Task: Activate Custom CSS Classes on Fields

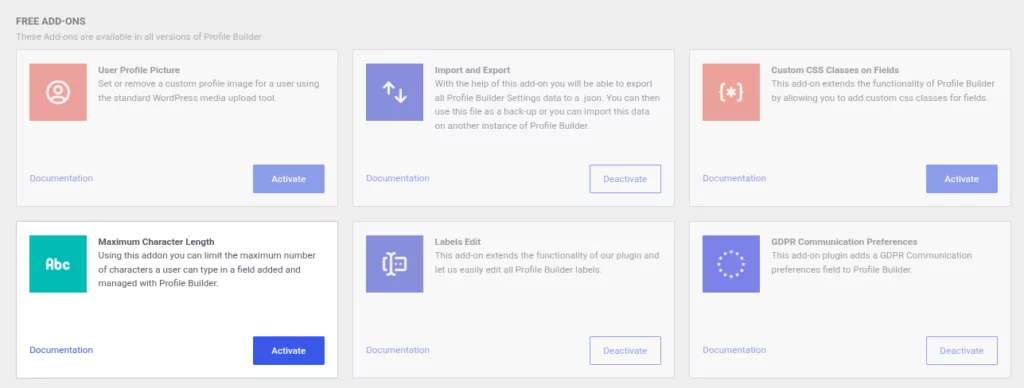Action: (x=962, y=179)
